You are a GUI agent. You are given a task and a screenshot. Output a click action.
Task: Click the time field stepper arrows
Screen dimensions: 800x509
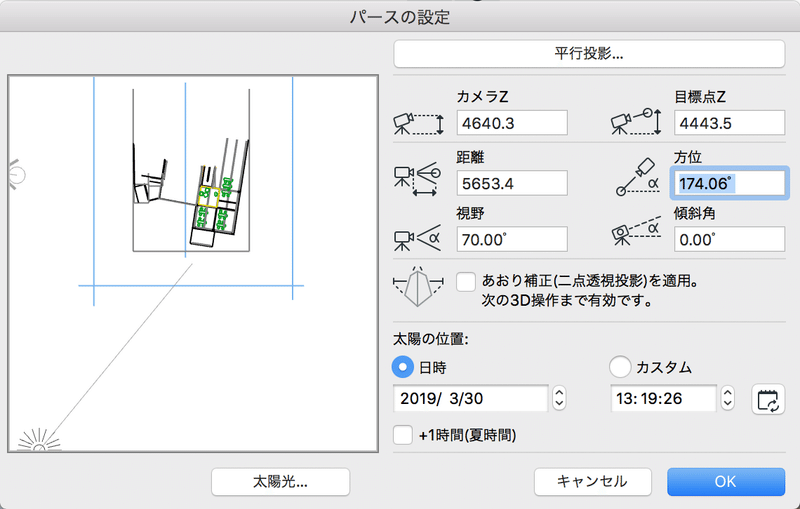pyautogui.click(x=729, y=398)
